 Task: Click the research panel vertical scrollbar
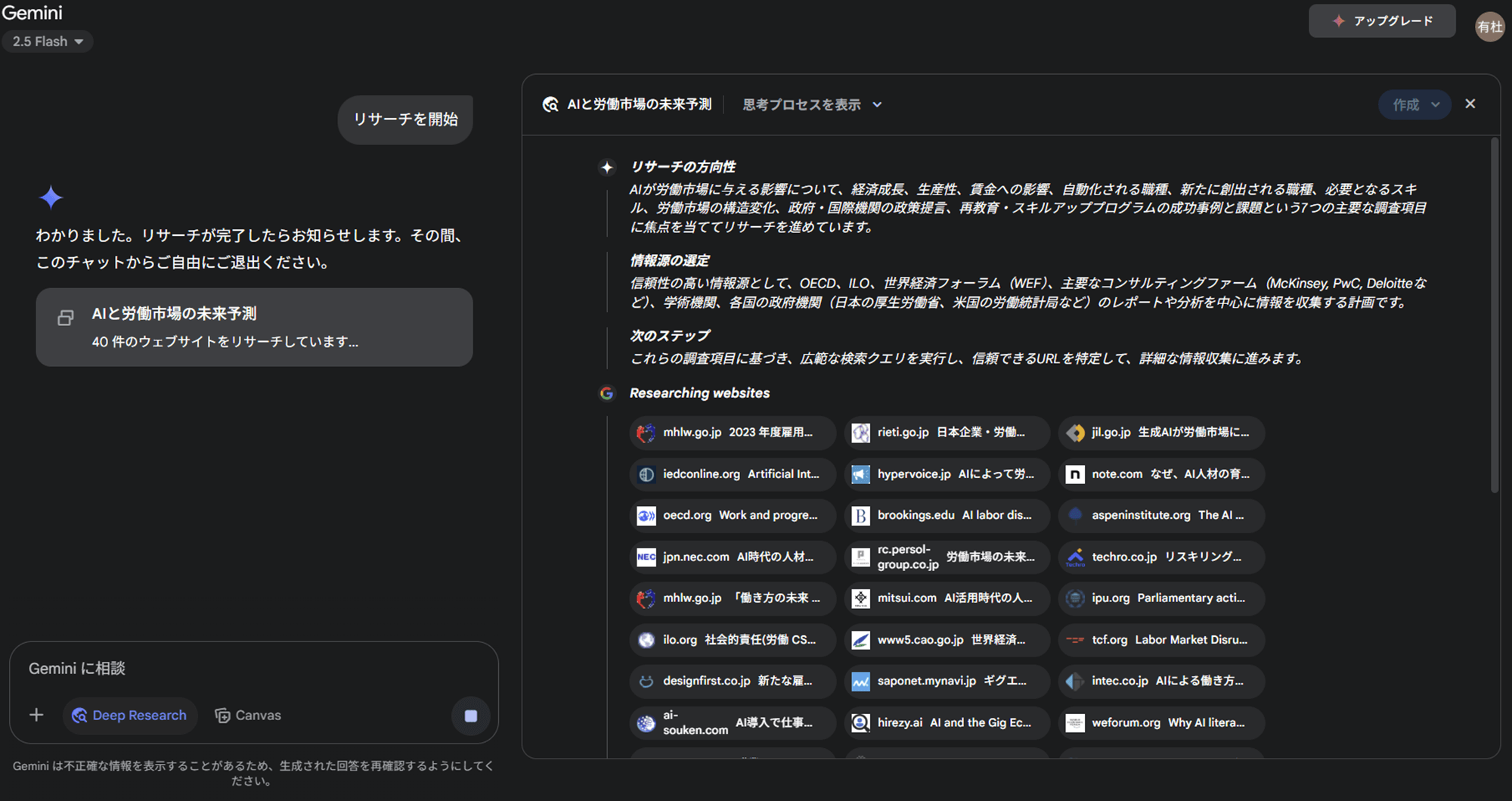[x=1494, y=315]
